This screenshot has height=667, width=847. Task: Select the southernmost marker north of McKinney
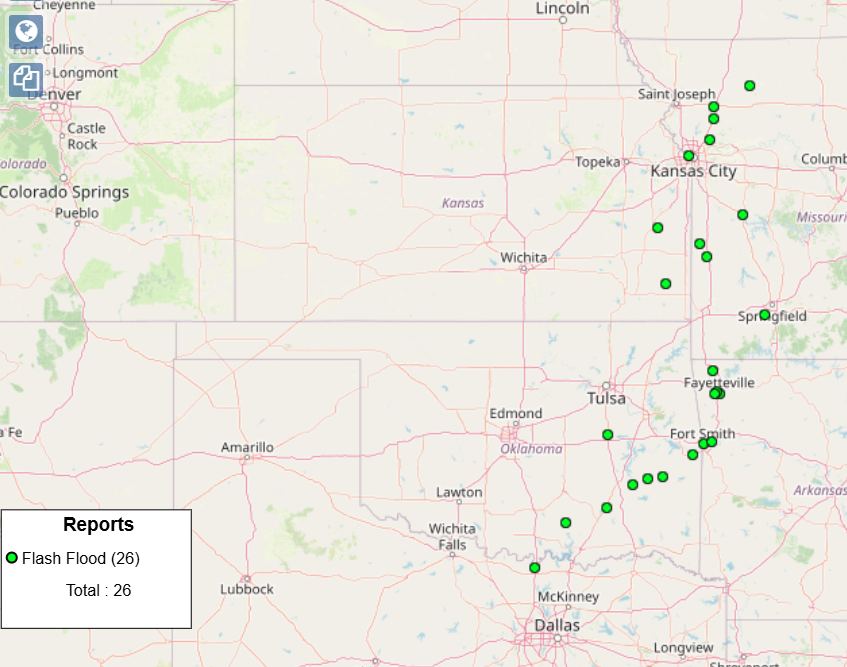535,568
